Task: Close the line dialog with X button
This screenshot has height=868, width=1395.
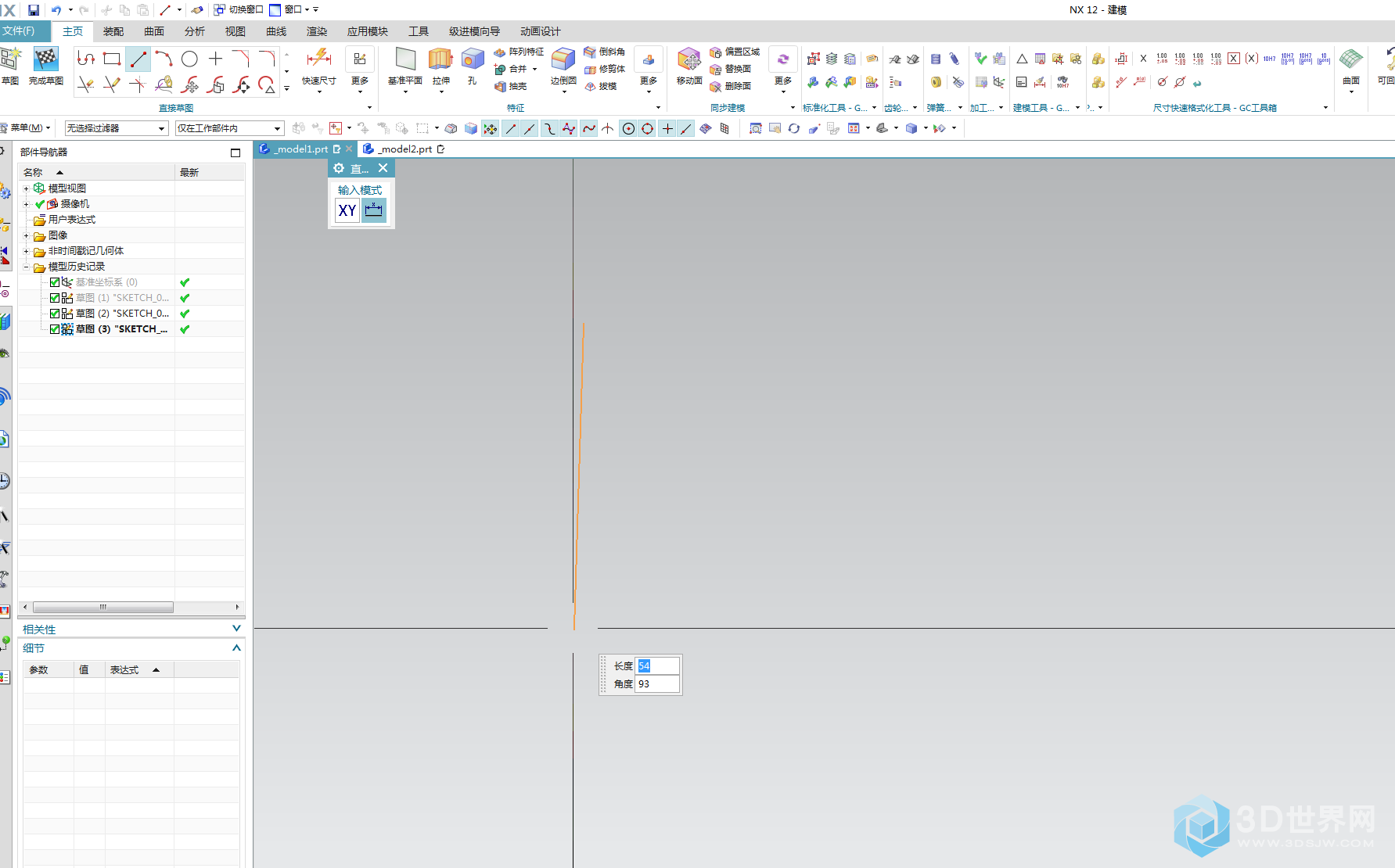Action: click(x=383, y=168)
